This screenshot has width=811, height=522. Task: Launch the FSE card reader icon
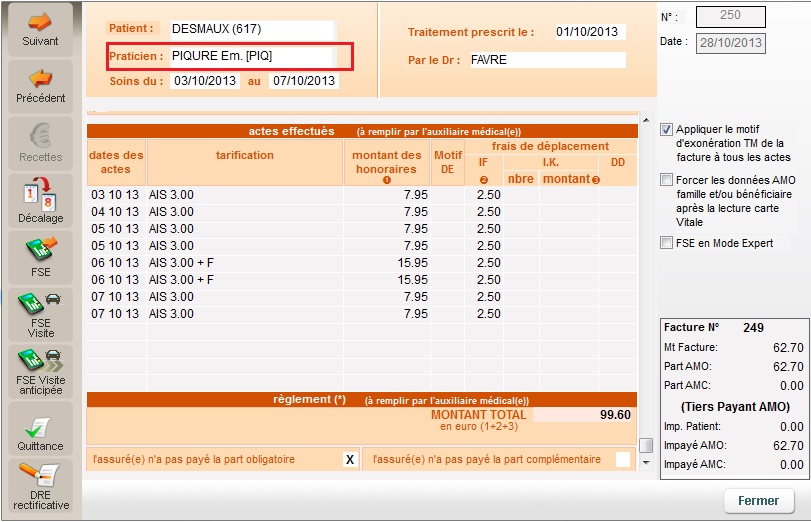(40, 250)
